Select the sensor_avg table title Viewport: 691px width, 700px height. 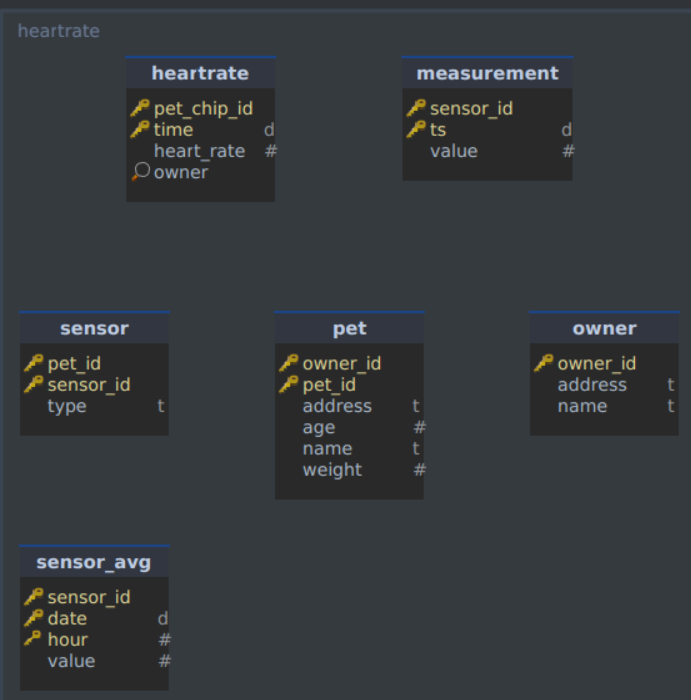pyautogui.click(x=94, y=562)
